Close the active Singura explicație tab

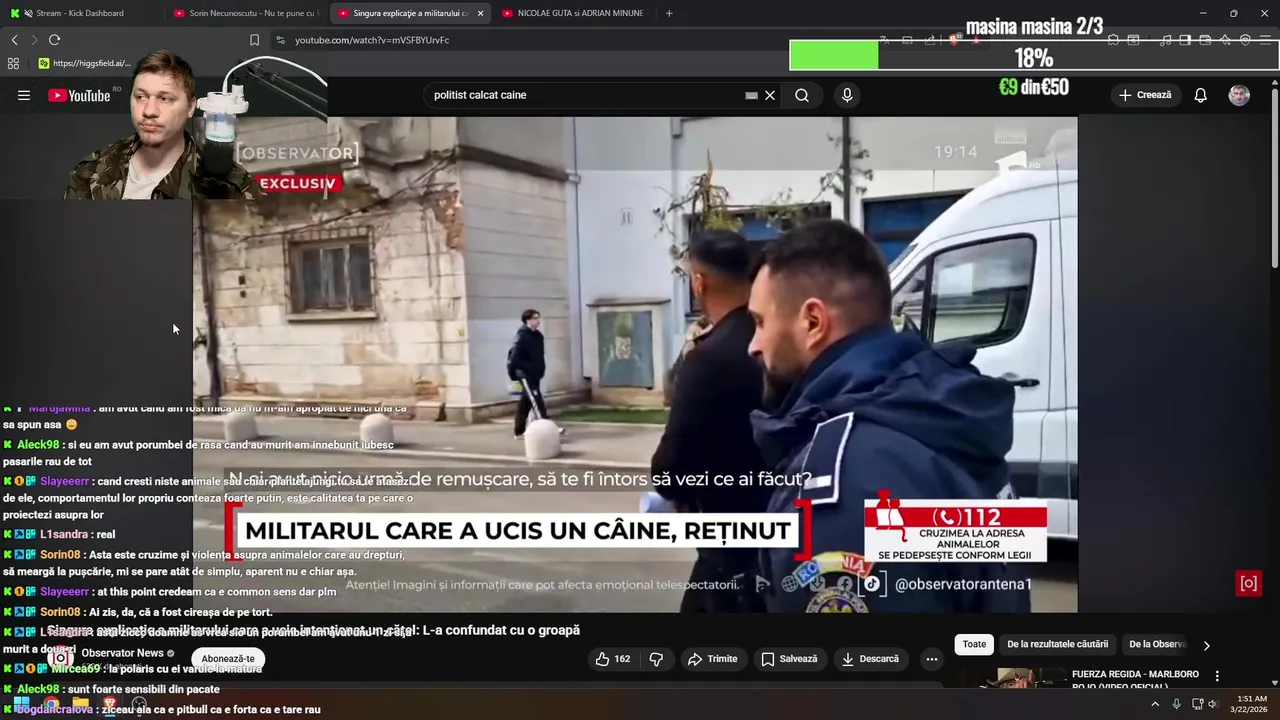pos(480,13)
